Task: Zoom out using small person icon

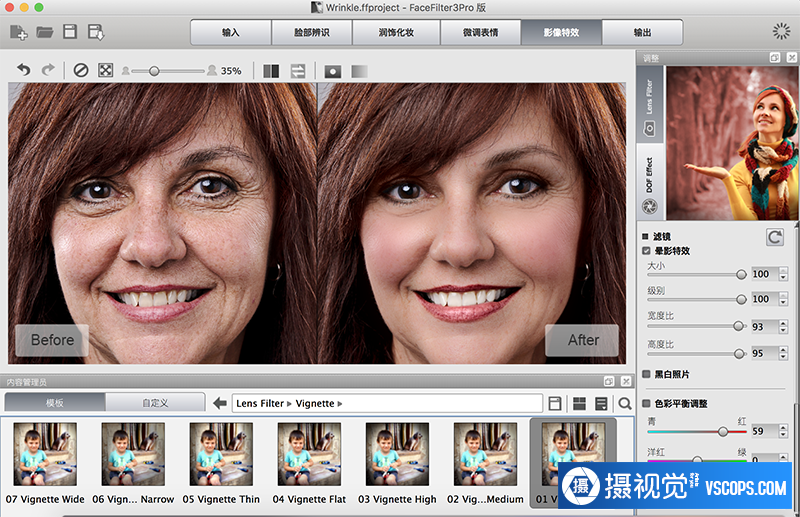Action: 125,71
